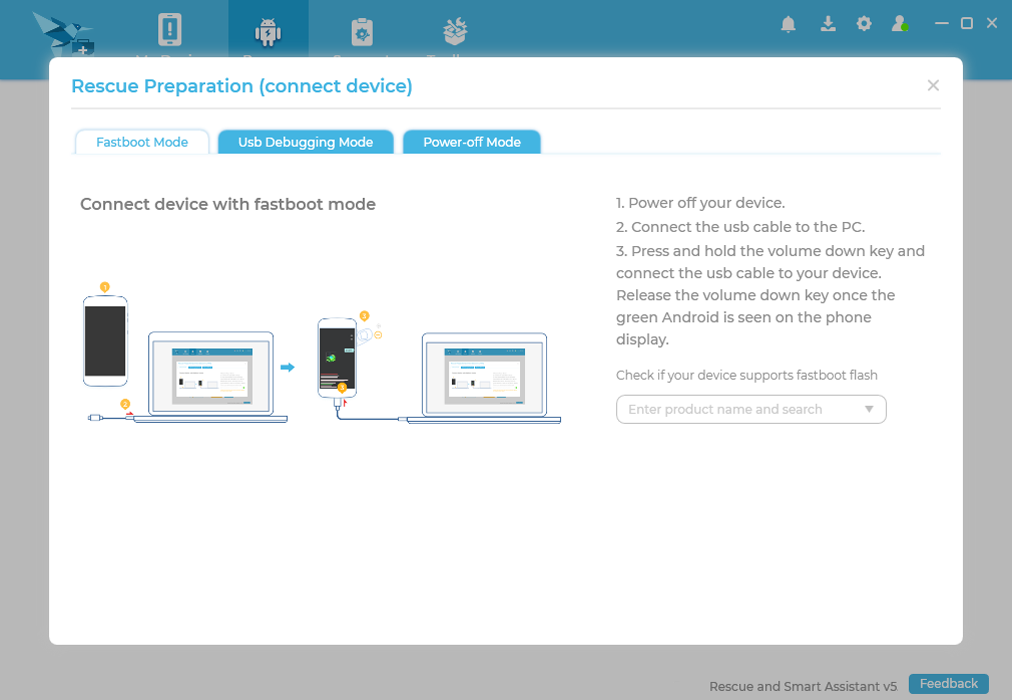Open the signed-in user account icon
Viewport: 1012px width, 700px height.
(899, 23)
